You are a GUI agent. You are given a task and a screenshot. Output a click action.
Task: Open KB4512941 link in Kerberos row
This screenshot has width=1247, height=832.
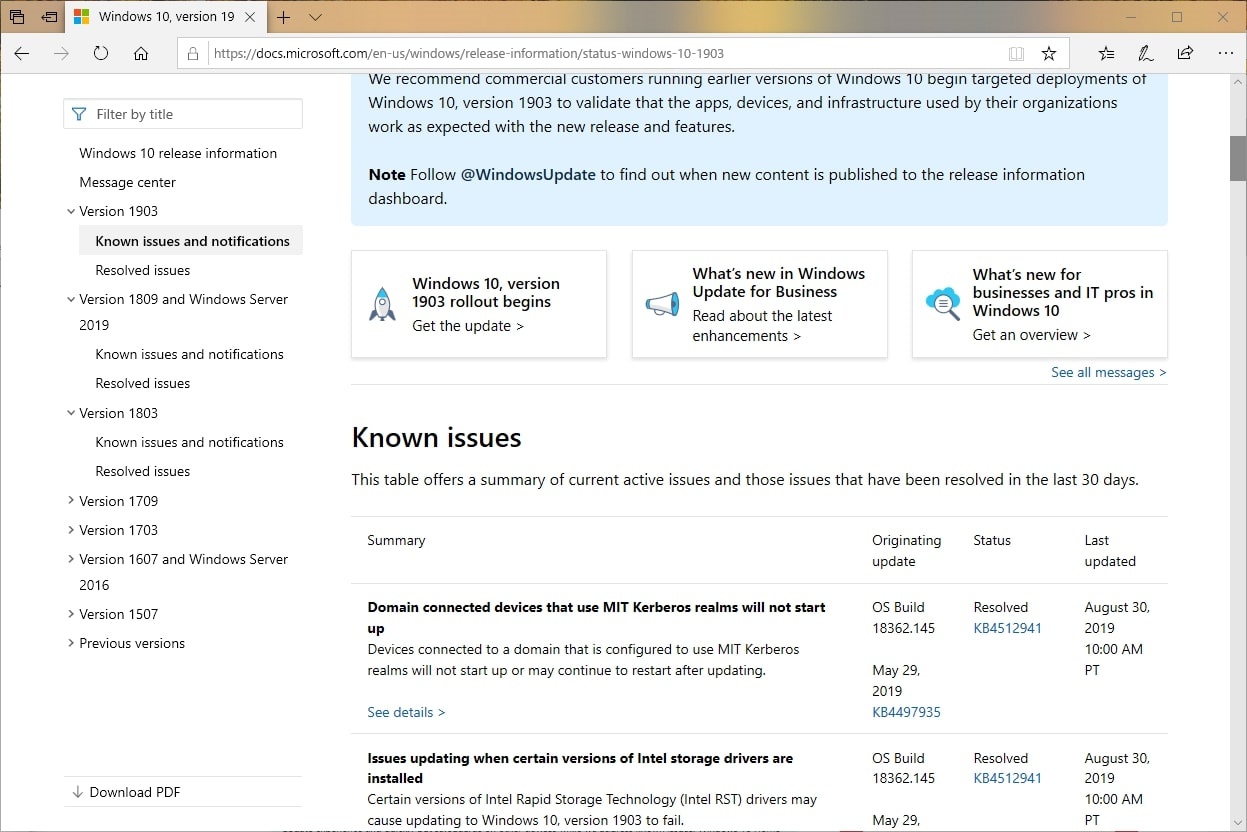(x=1007, y=628)
